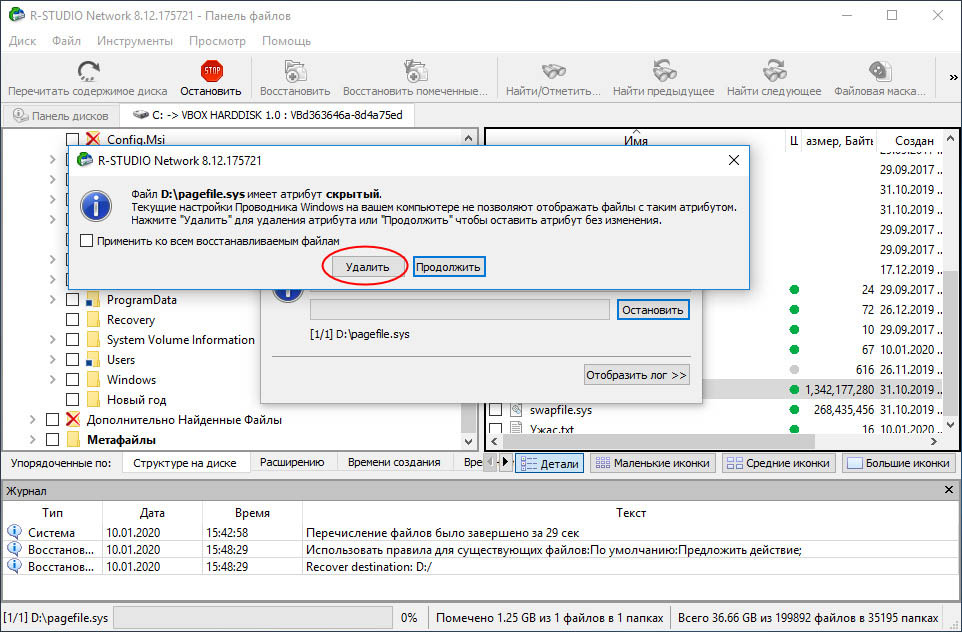Expand the System Volume Information node
This screenshot has width=962, height=632.
point(53,340)
